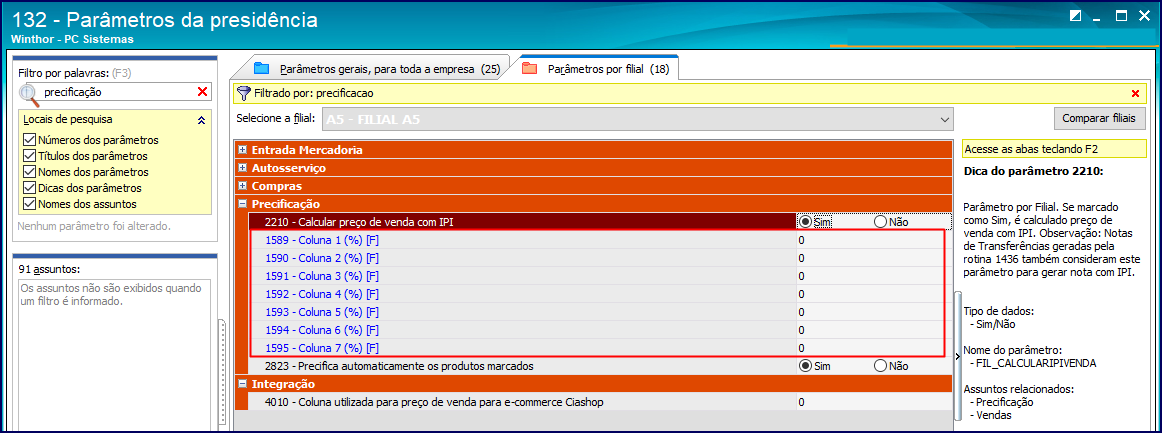Click FIL_CALCULARIPIVENDA parameter name text
This screenshot has width=1162, height=433.
[1036, 363]
